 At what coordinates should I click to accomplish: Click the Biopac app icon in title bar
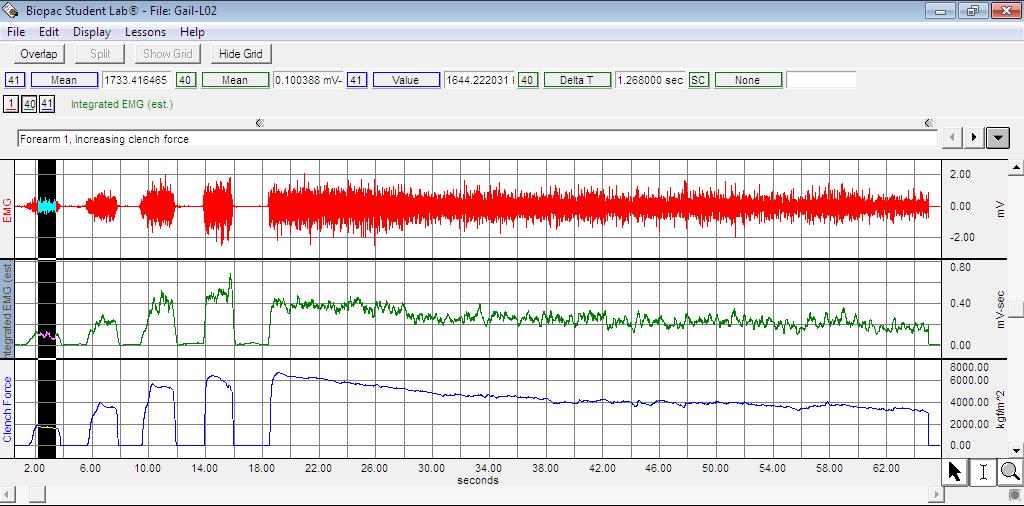[x=10, y=10]
